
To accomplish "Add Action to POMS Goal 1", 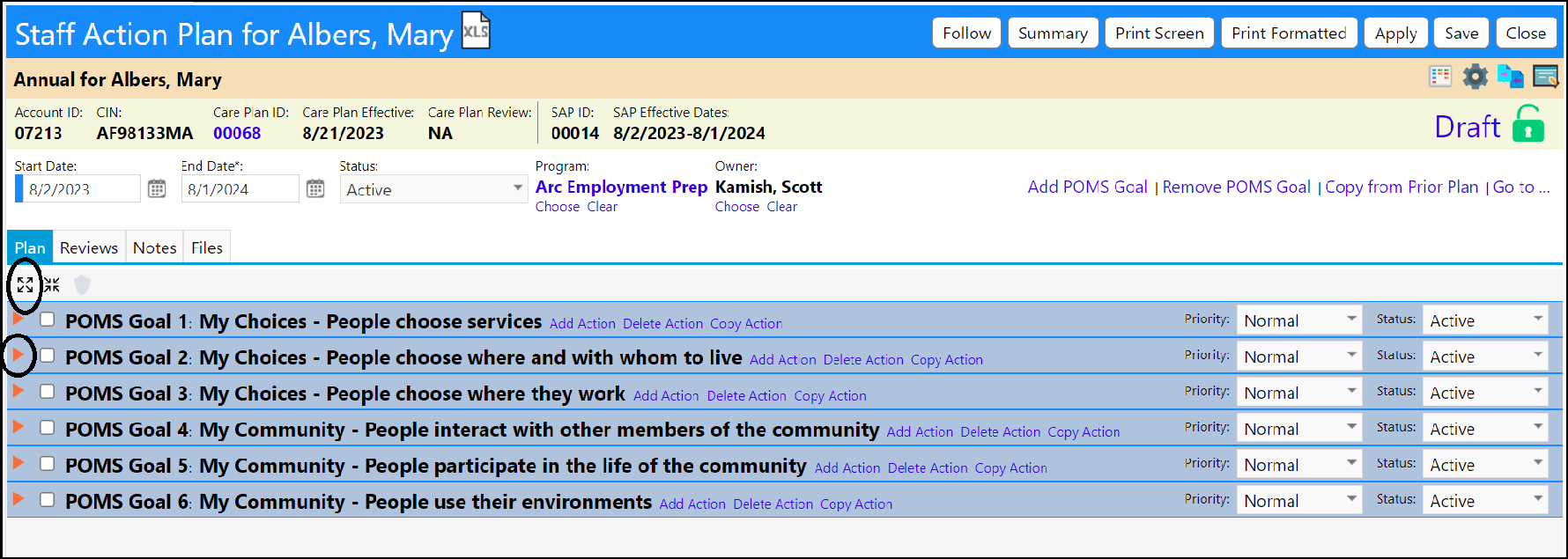I will click(x=582, y=323).
